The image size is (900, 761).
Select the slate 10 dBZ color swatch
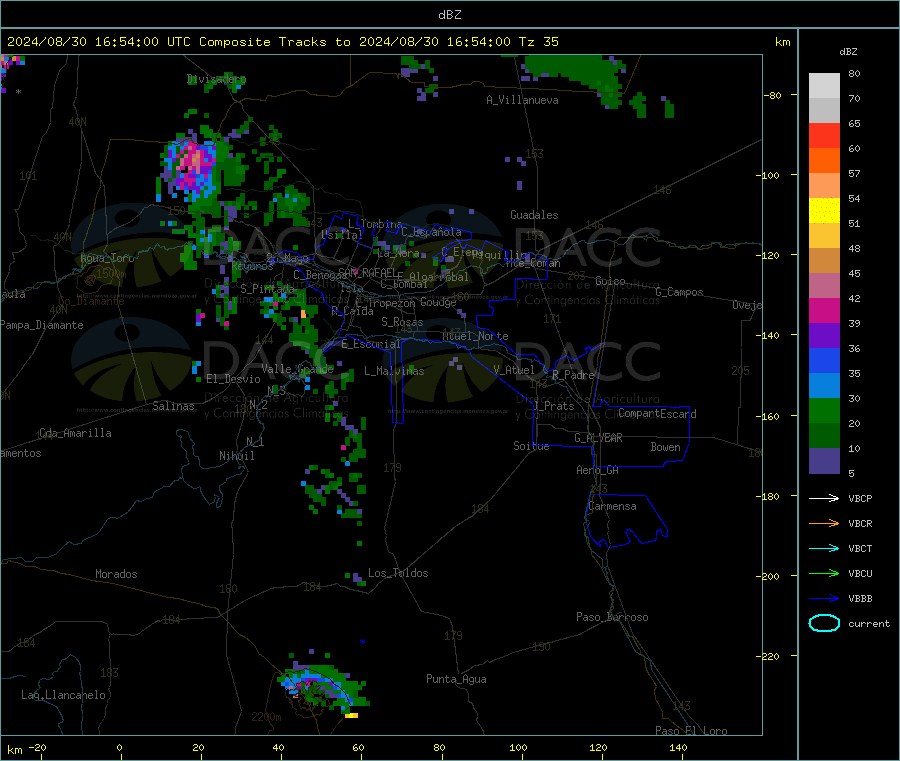pos(824,461)
